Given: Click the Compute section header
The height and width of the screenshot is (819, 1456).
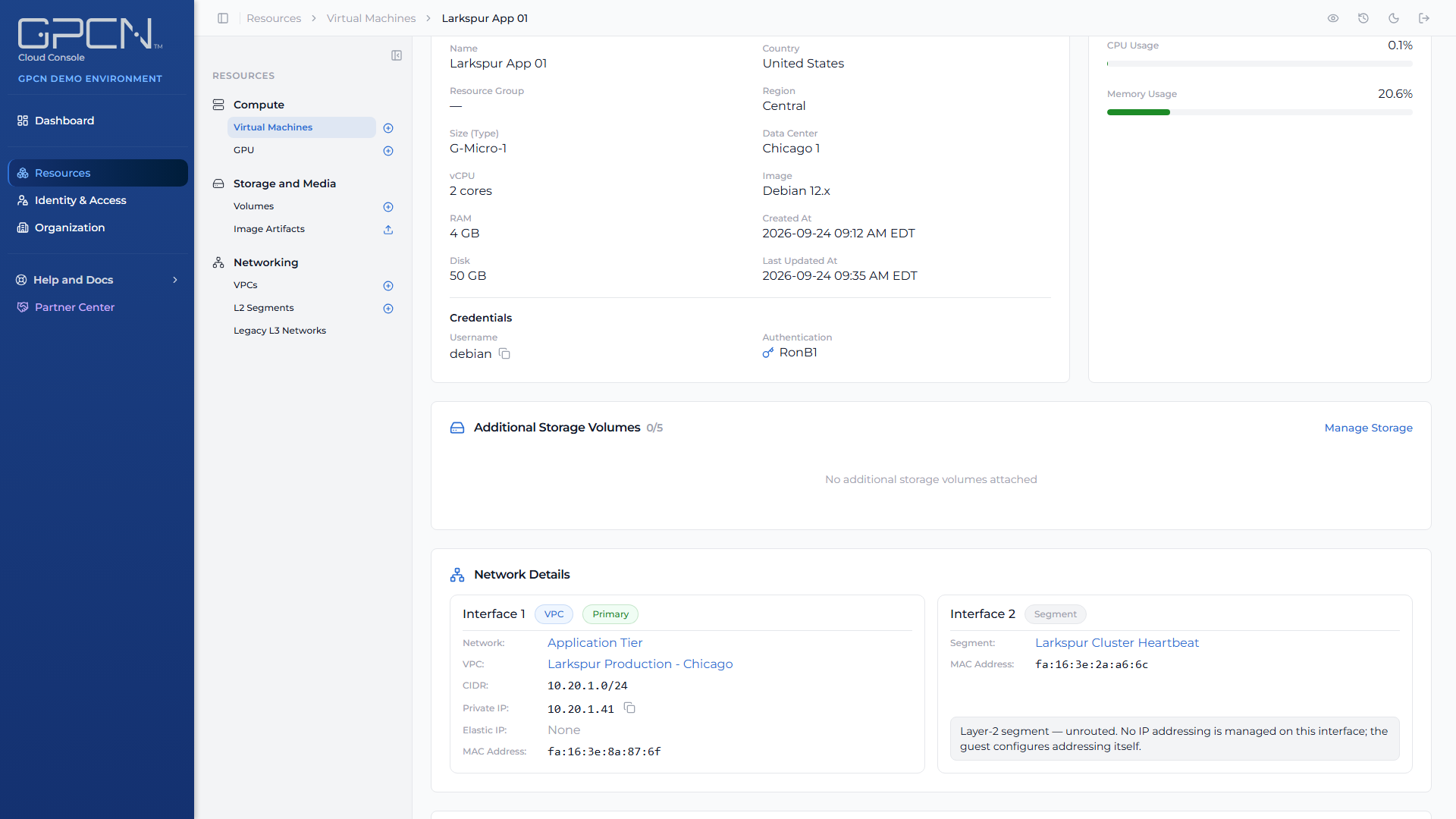Looking at the screenshot, I should click(259, 105).
